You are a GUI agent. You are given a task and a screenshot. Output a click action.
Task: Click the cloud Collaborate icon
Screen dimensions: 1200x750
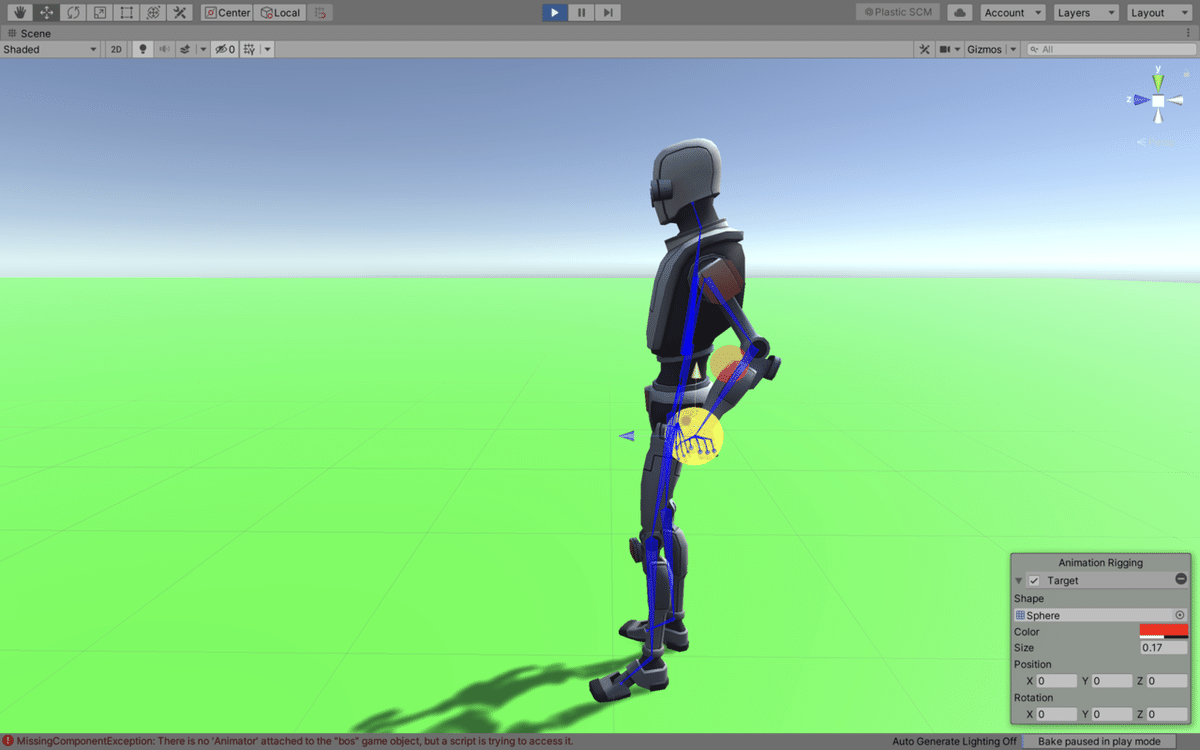pyautogui.click(x=960, y=12)
